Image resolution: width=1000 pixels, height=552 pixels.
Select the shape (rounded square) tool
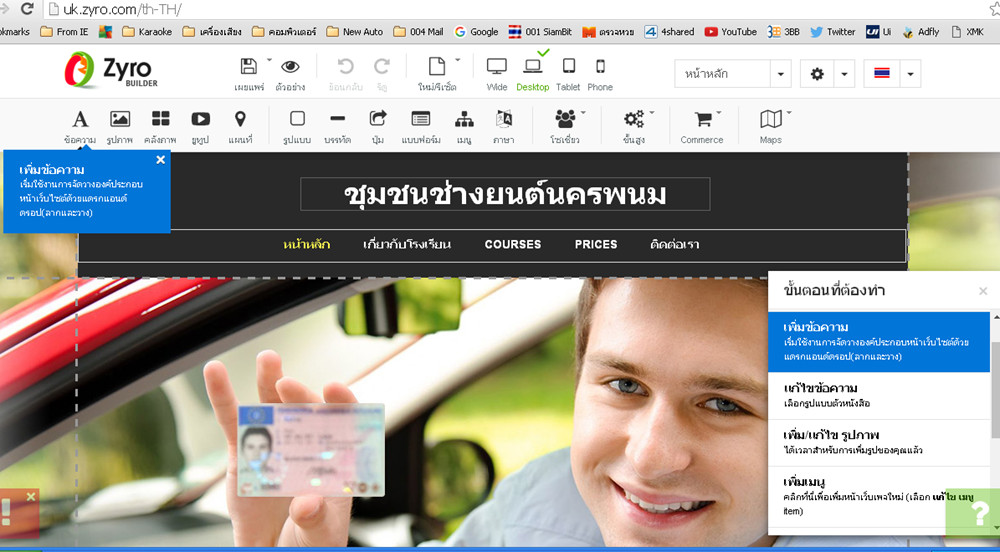click(x=297, y=119)
